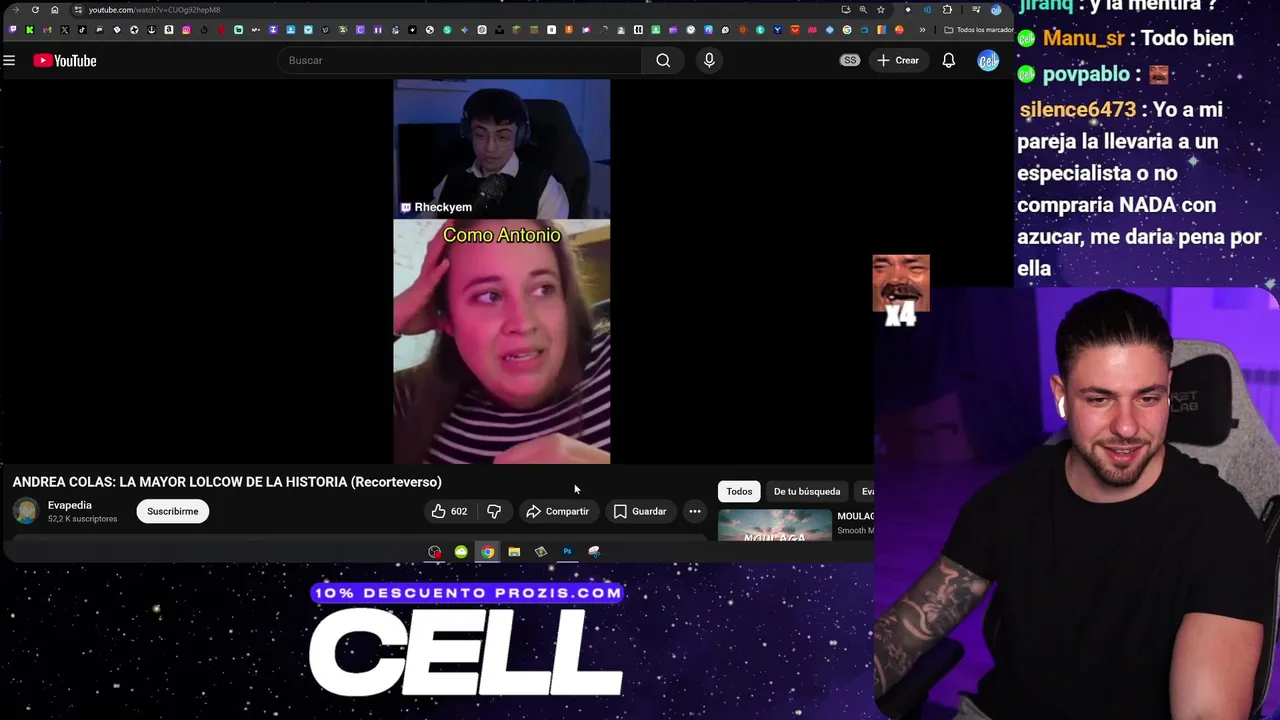Click the video player area
Image resolution: width=1280 pixels, height=720 pixels.
pyautogui.click(x=502, y=272)
